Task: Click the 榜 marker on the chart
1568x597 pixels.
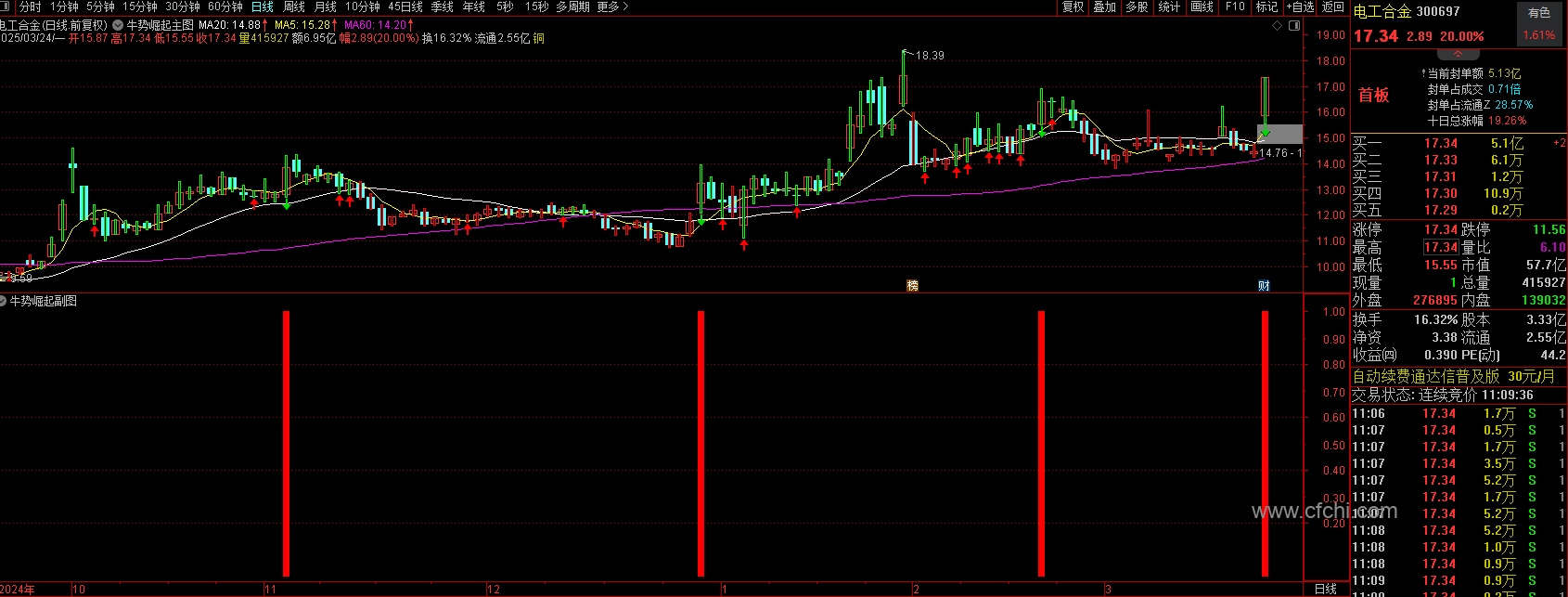Action: point(913,285)
